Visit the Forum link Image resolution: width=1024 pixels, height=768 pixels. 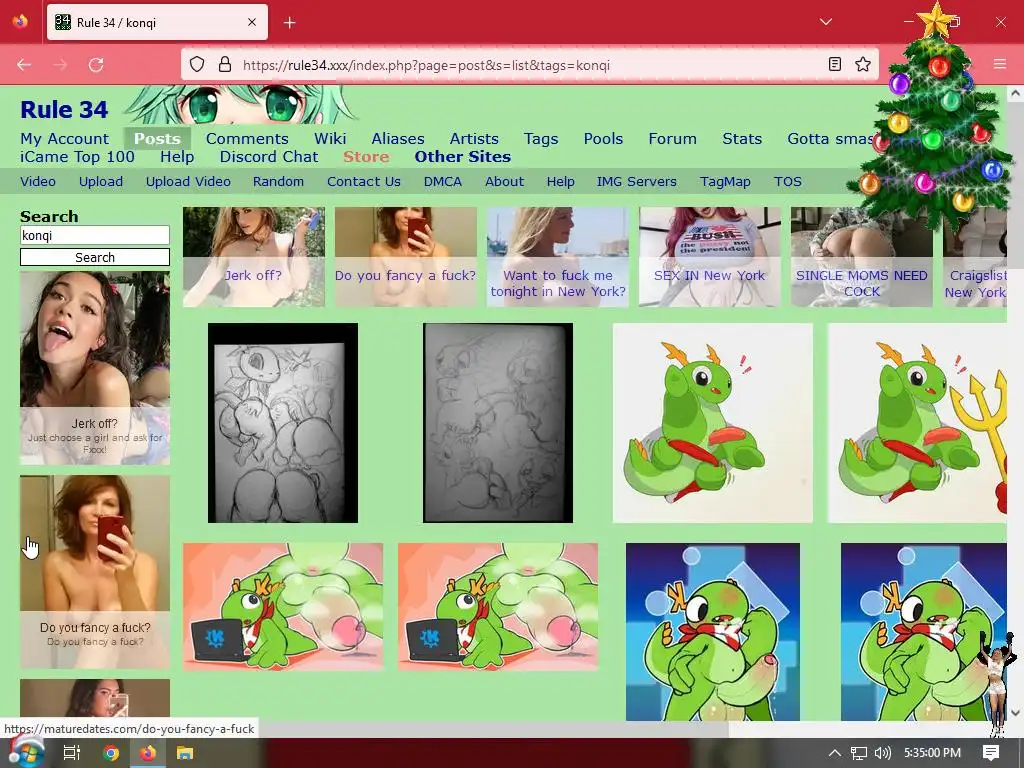click(x=673, y=138)
